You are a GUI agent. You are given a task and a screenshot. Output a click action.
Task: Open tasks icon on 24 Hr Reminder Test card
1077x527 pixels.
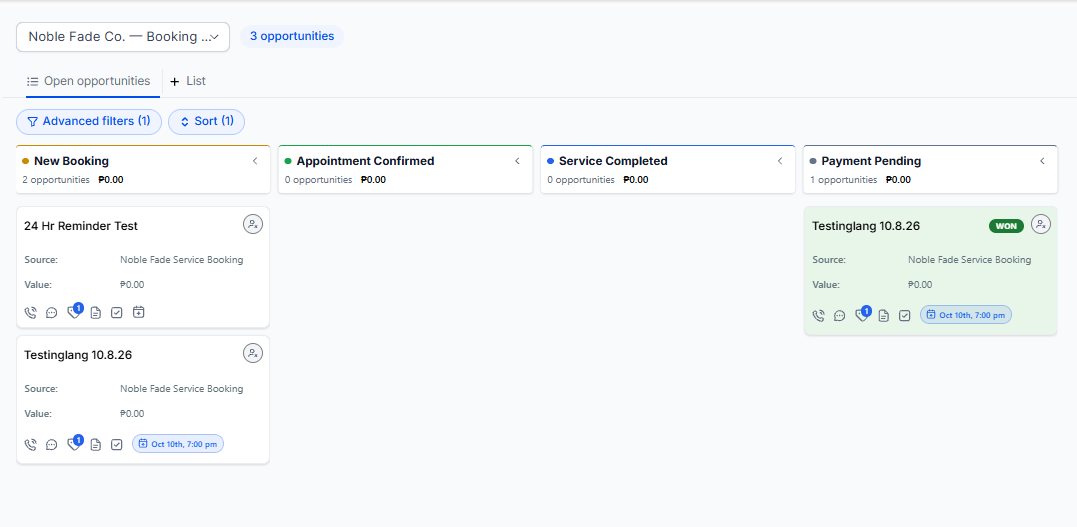click(117, 313)
